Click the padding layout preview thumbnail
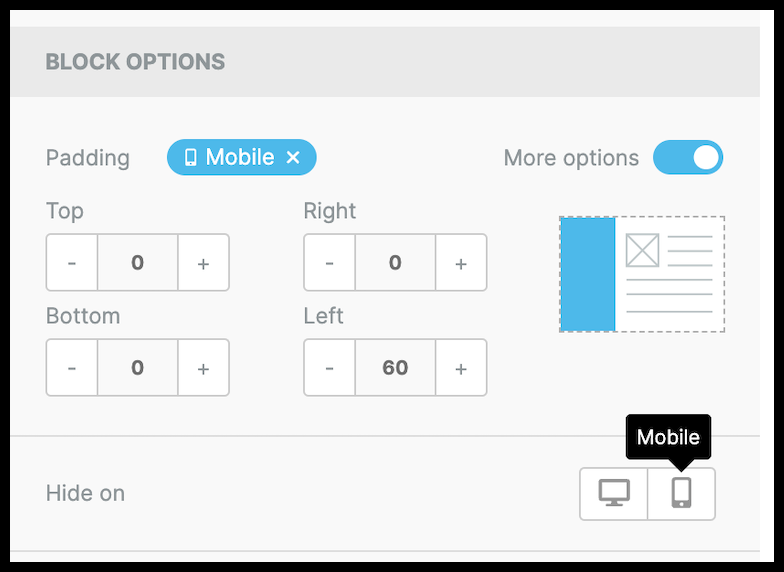Screen dimensions: 784x572 coord(668,274)
